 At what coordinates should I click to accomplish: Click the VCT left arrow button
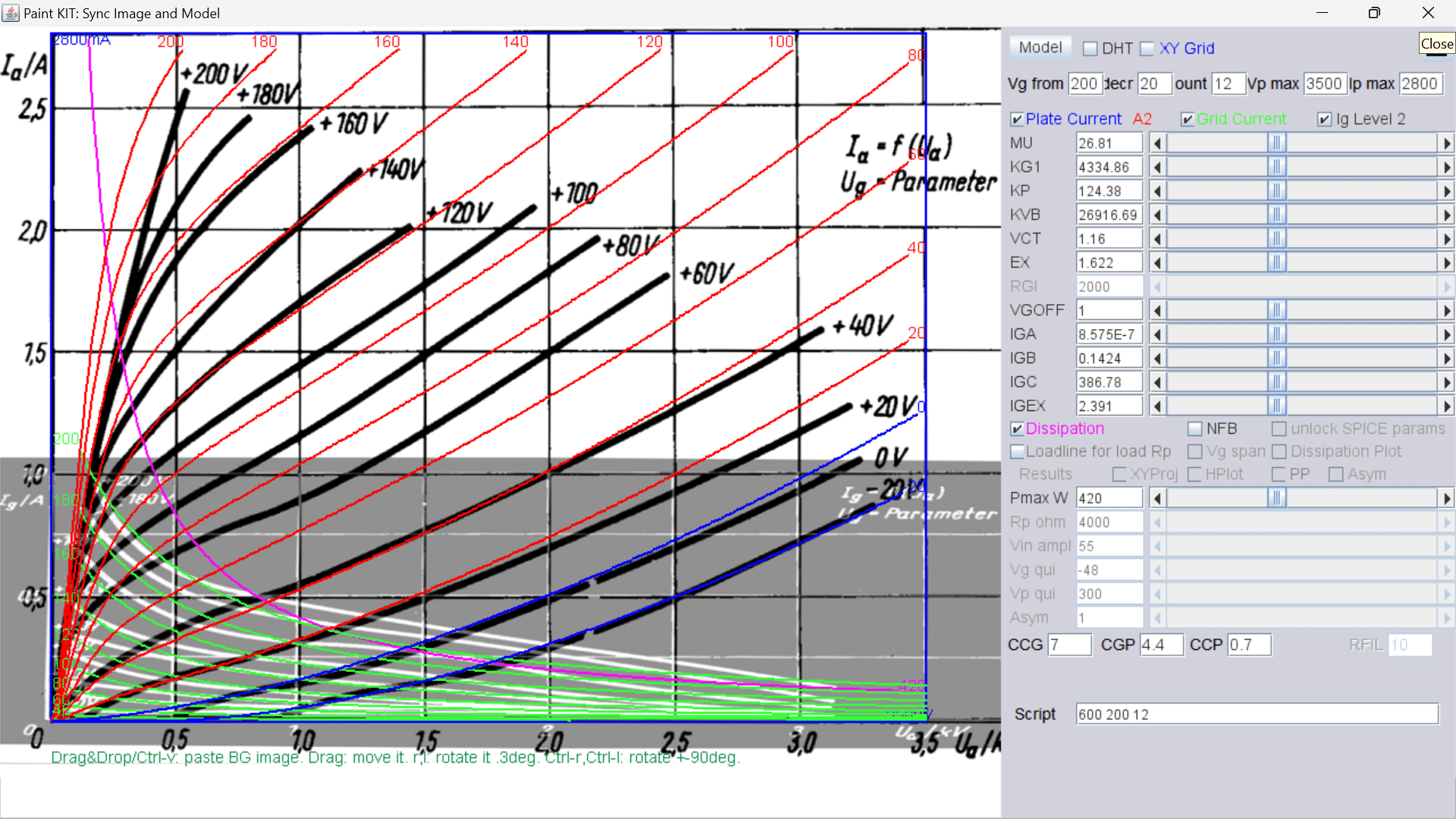tap(1157, 239)
